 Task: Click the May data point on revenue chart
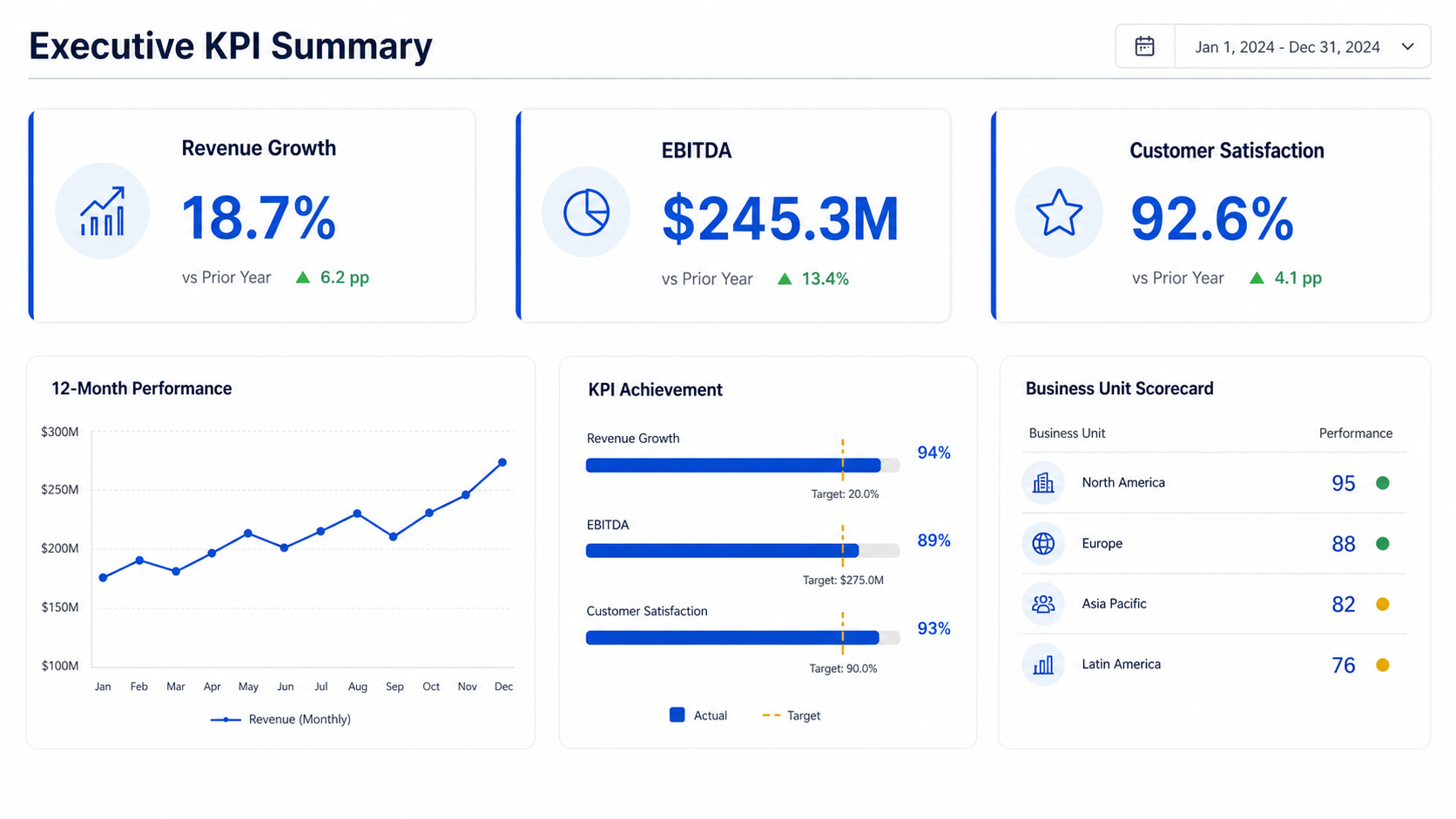[x=248, y=533]
